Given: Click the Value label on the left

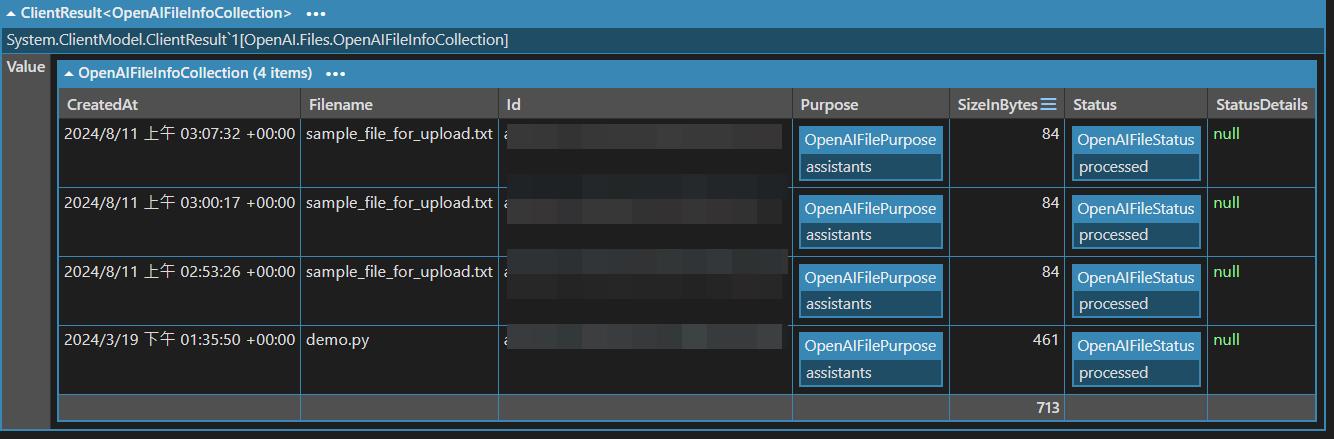Looking at the screenshot, I should pyautogui.click(x=26, y=67).
